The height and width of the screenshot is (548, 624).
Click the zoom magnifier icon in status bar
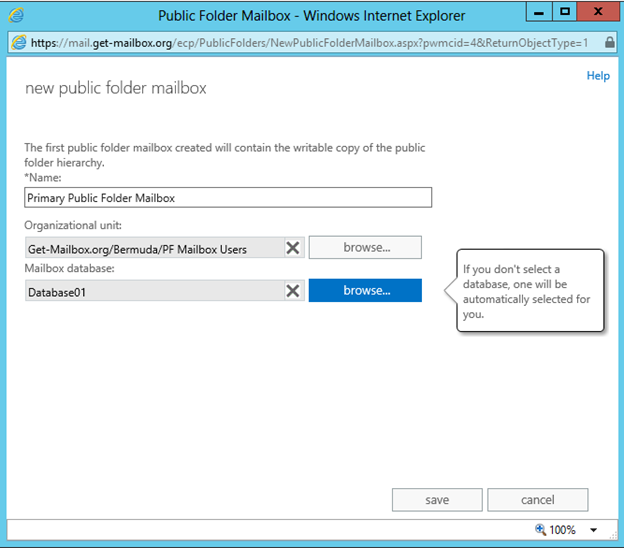[x=540, y=530]
